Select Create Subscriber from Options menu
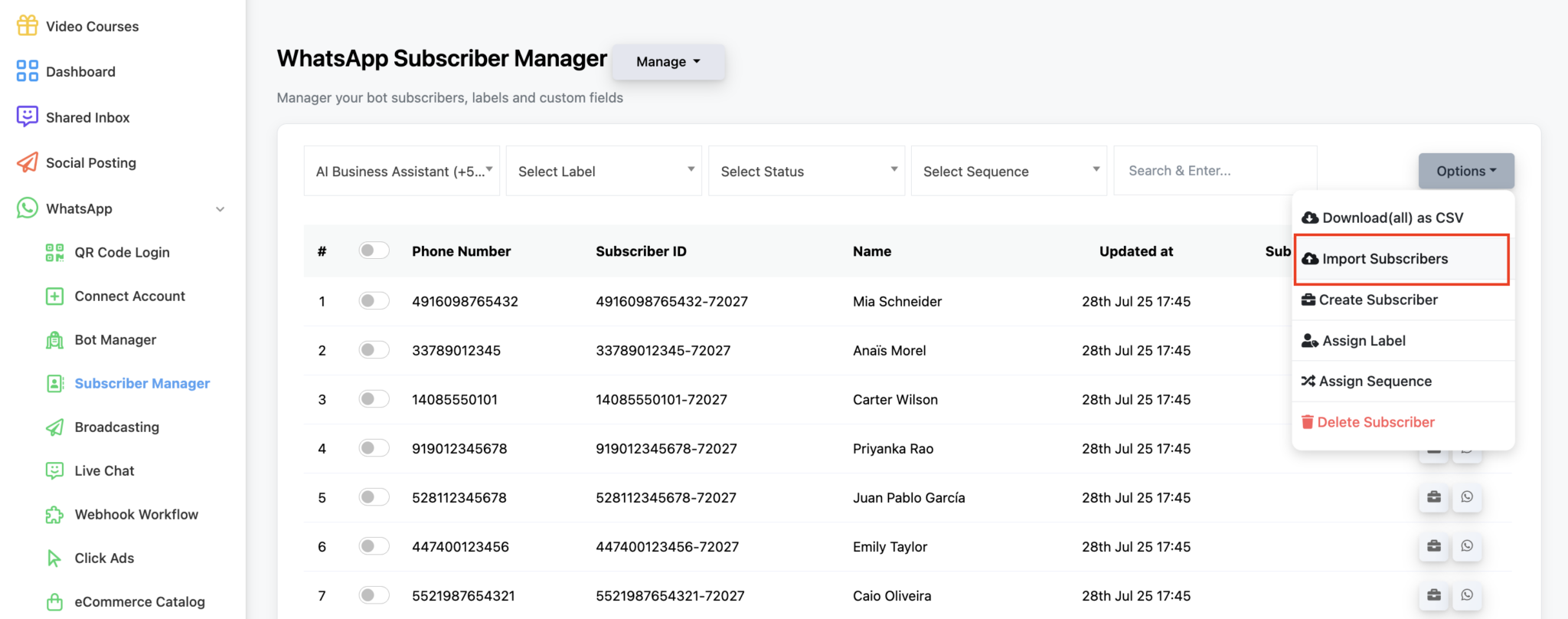The height and width of the screenshot is (619, 1568). coord(1403,300)
